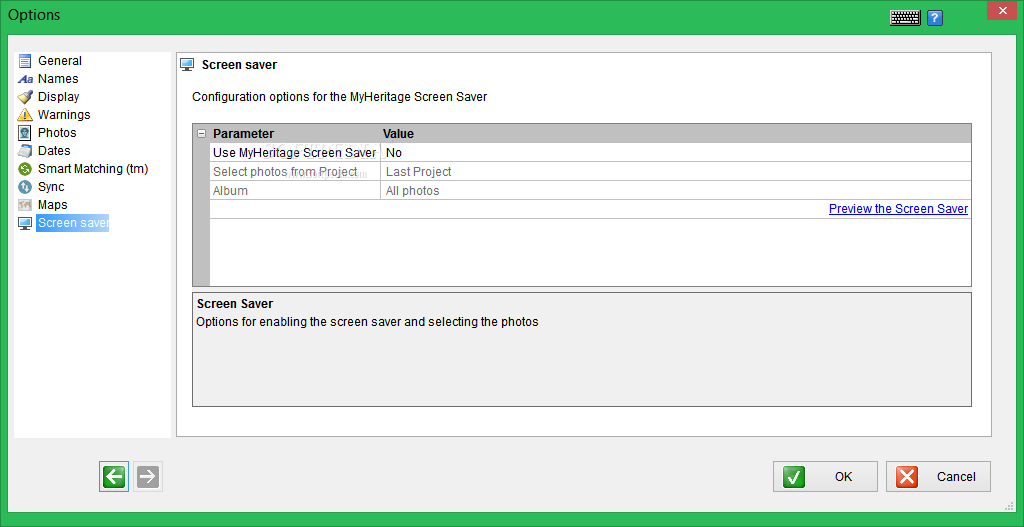Click the Maps icon
Image resolution: width=1024 pixels, height=527 pixels.
point(25,205)
